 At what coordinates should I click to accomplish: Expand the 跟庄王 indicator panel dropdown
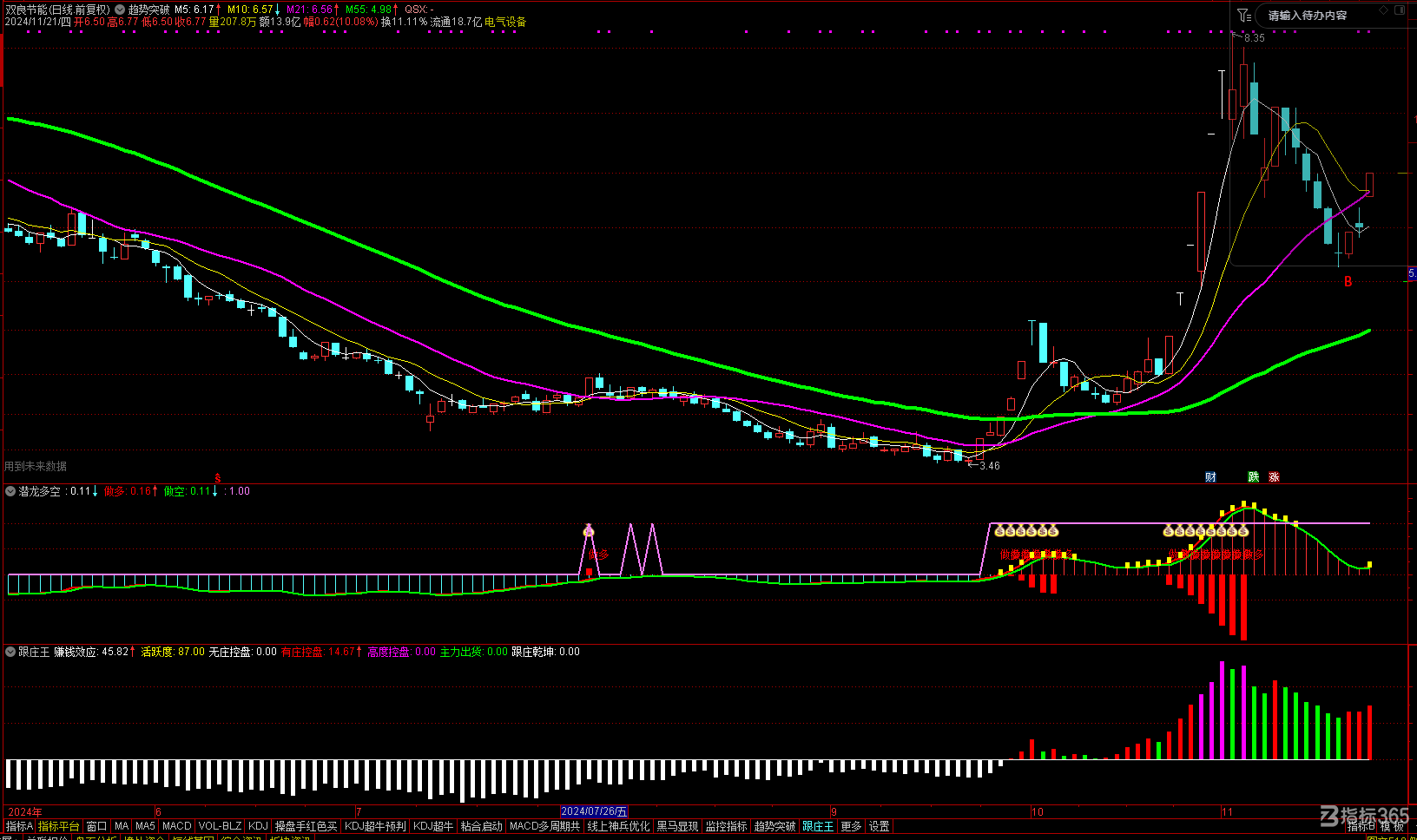[10, 652]
